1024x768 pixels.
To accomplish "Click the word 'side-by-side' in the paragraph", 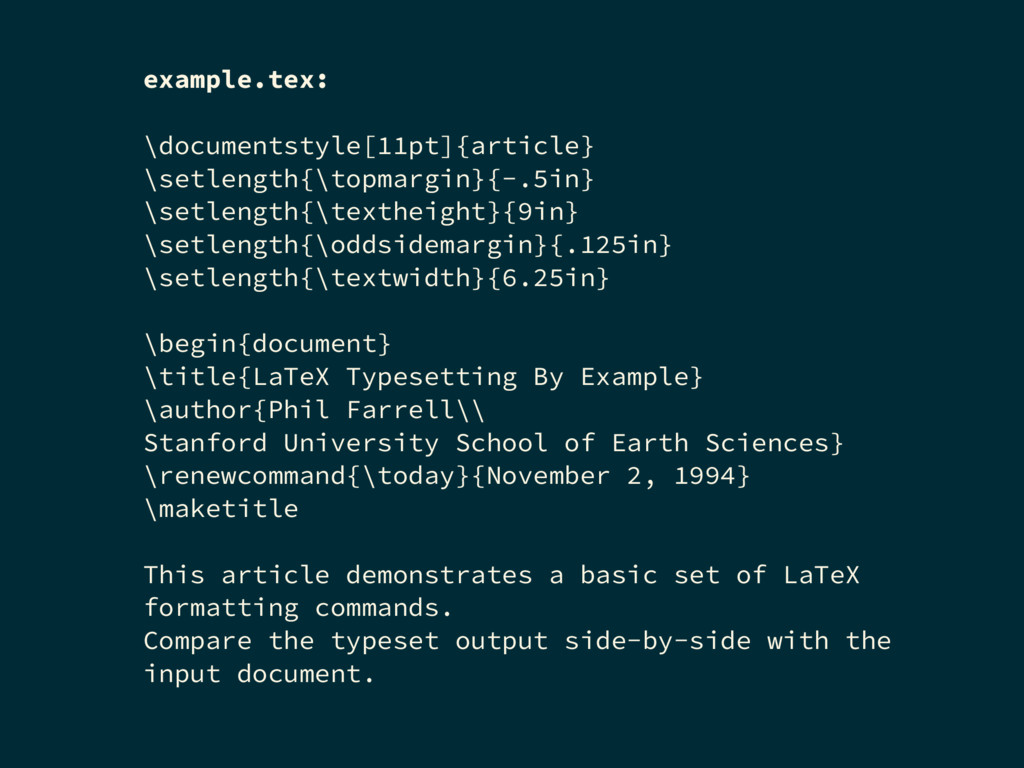I will click(x=658, y=641).
